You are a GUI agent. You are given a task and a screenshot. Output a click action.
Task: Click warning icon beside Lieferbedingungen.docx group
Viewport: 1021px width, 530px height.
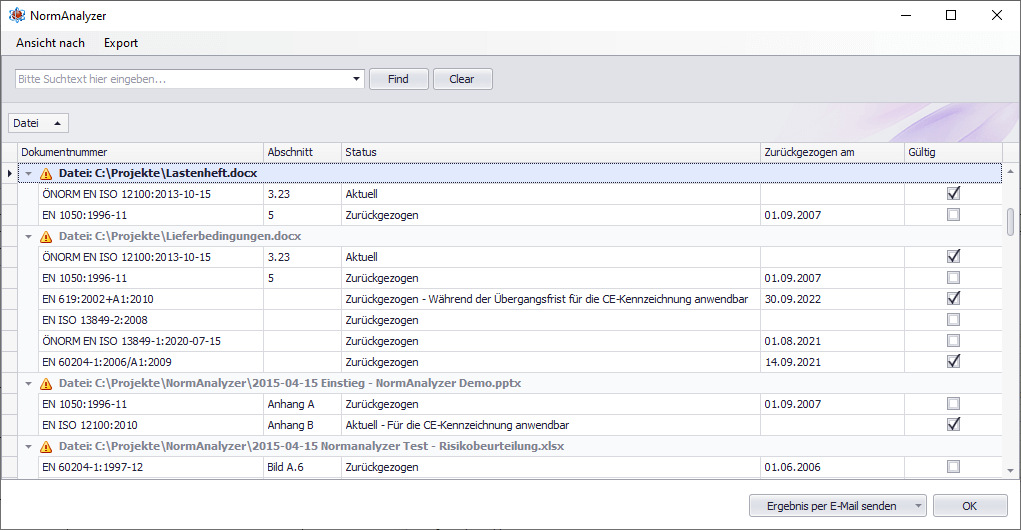coord(45,237)
